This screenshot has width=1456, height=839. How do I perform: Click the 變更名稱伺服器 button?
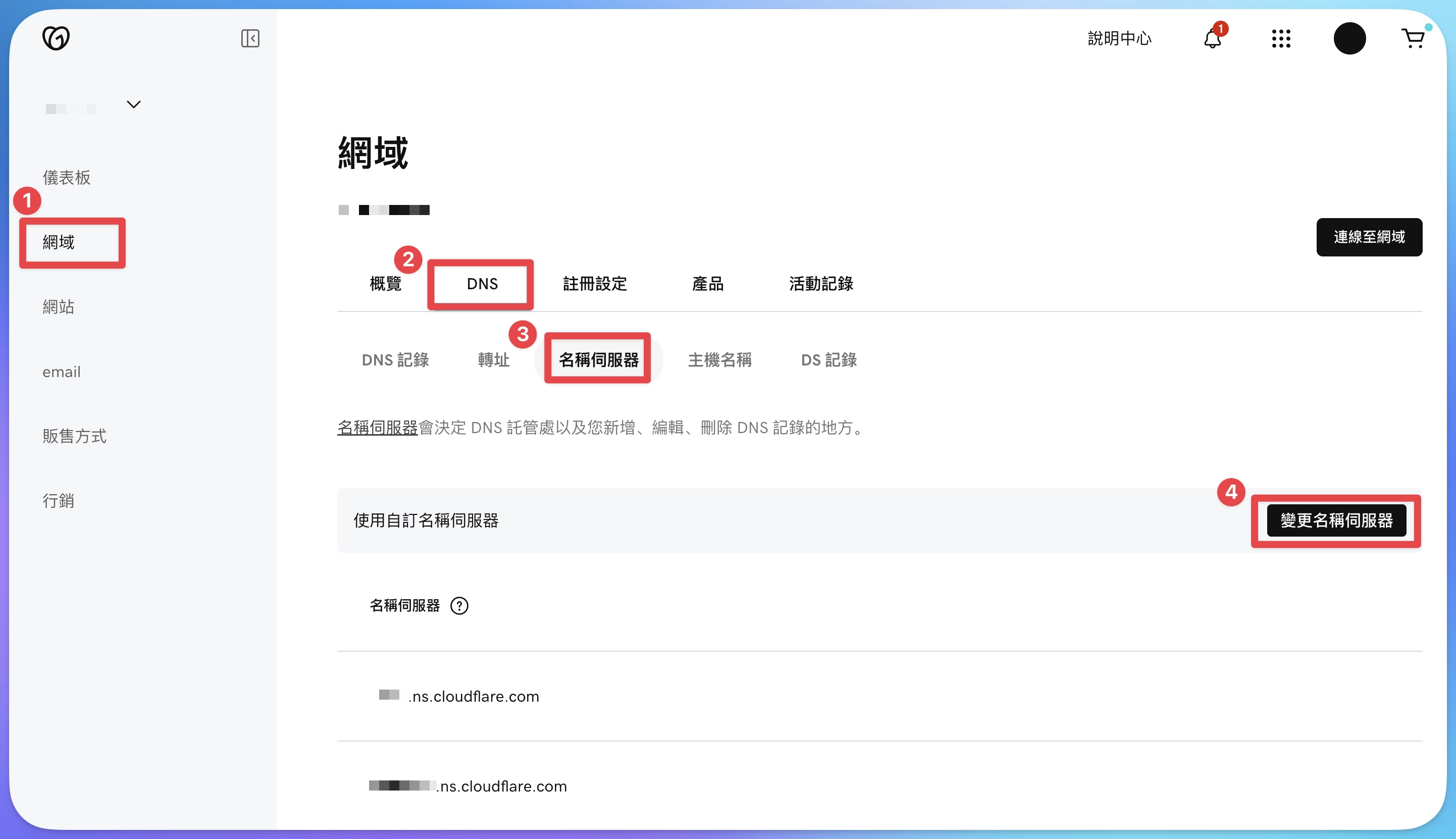point(1336,520)
